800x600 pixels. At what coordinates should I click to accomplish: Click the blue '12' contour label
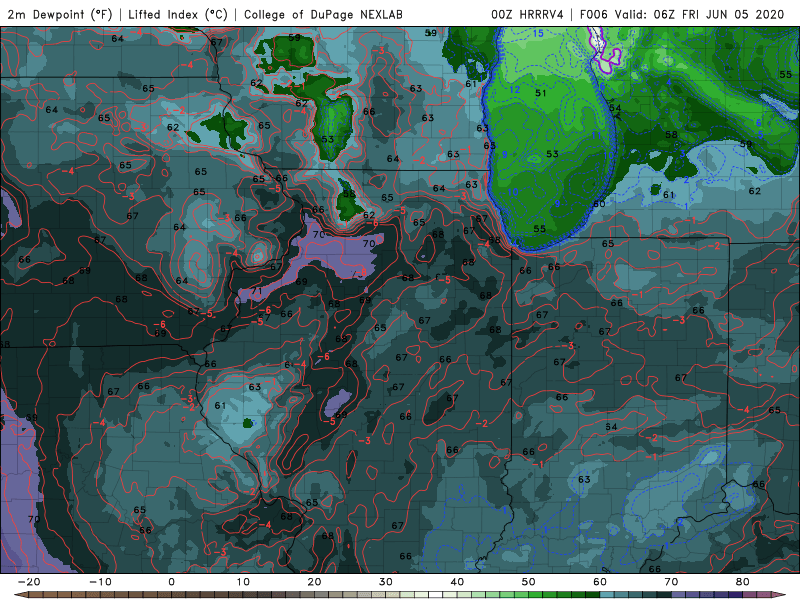point(514,90)
